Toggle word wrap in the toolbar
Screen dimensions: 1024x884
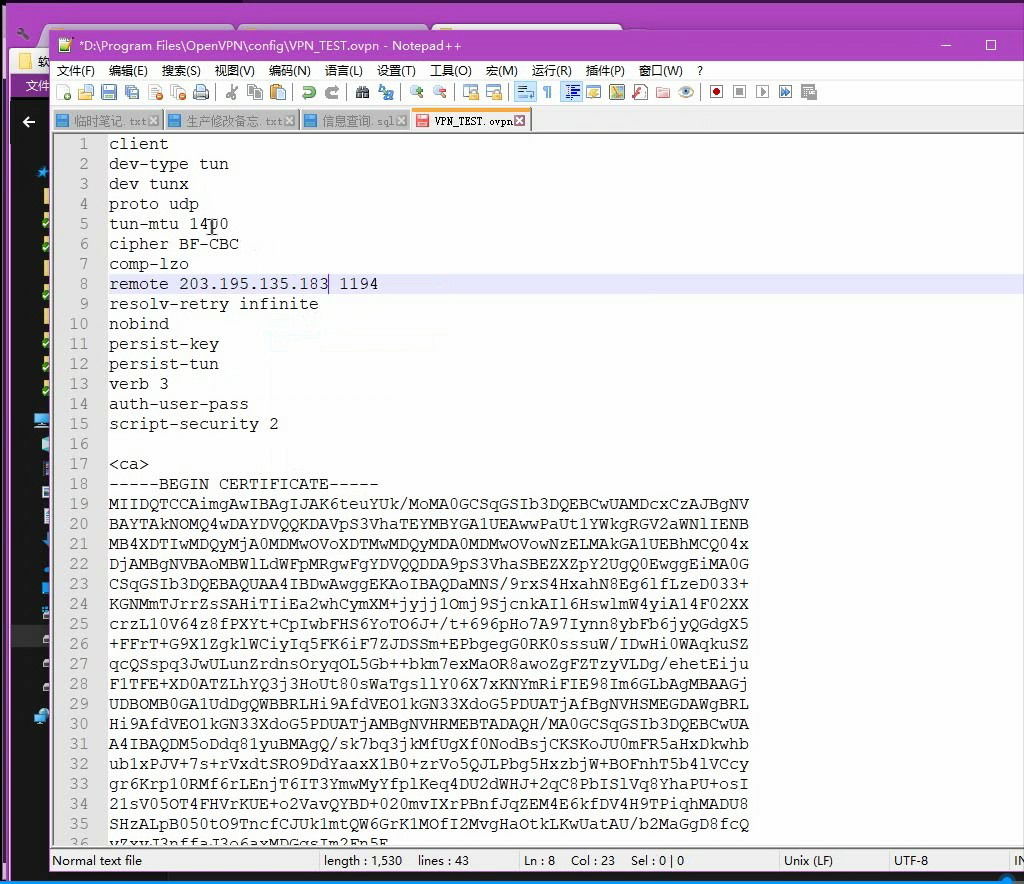[x=525, y=92]
